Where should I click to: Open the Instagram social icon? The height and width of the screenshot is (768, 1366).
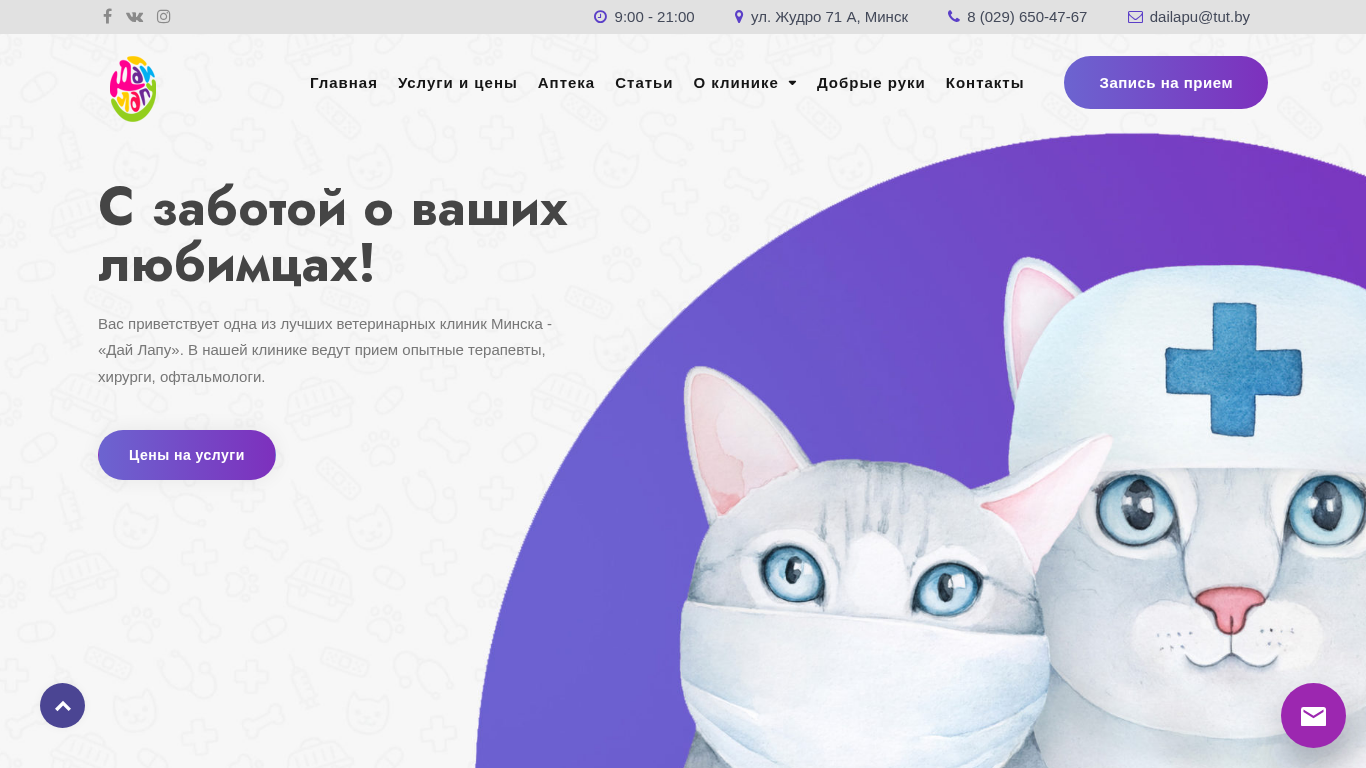point(164,16)
